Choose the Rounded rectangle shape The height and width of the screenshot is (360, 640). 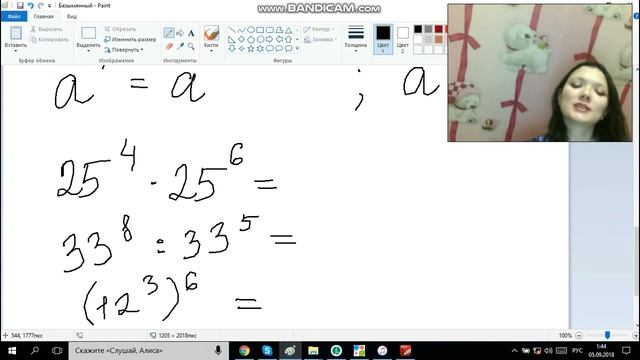pos(270,30)
